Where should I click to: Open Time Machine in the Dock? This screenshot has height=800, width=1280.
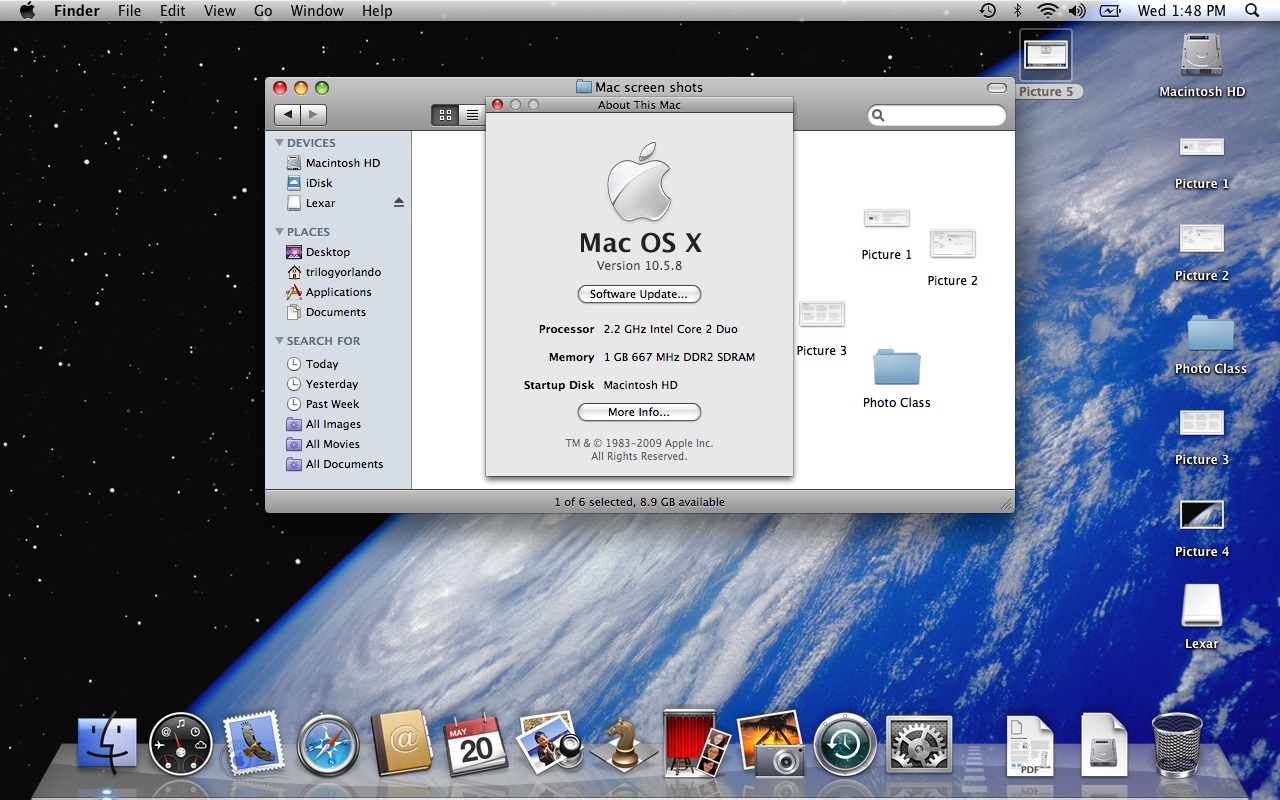[845, 745]
